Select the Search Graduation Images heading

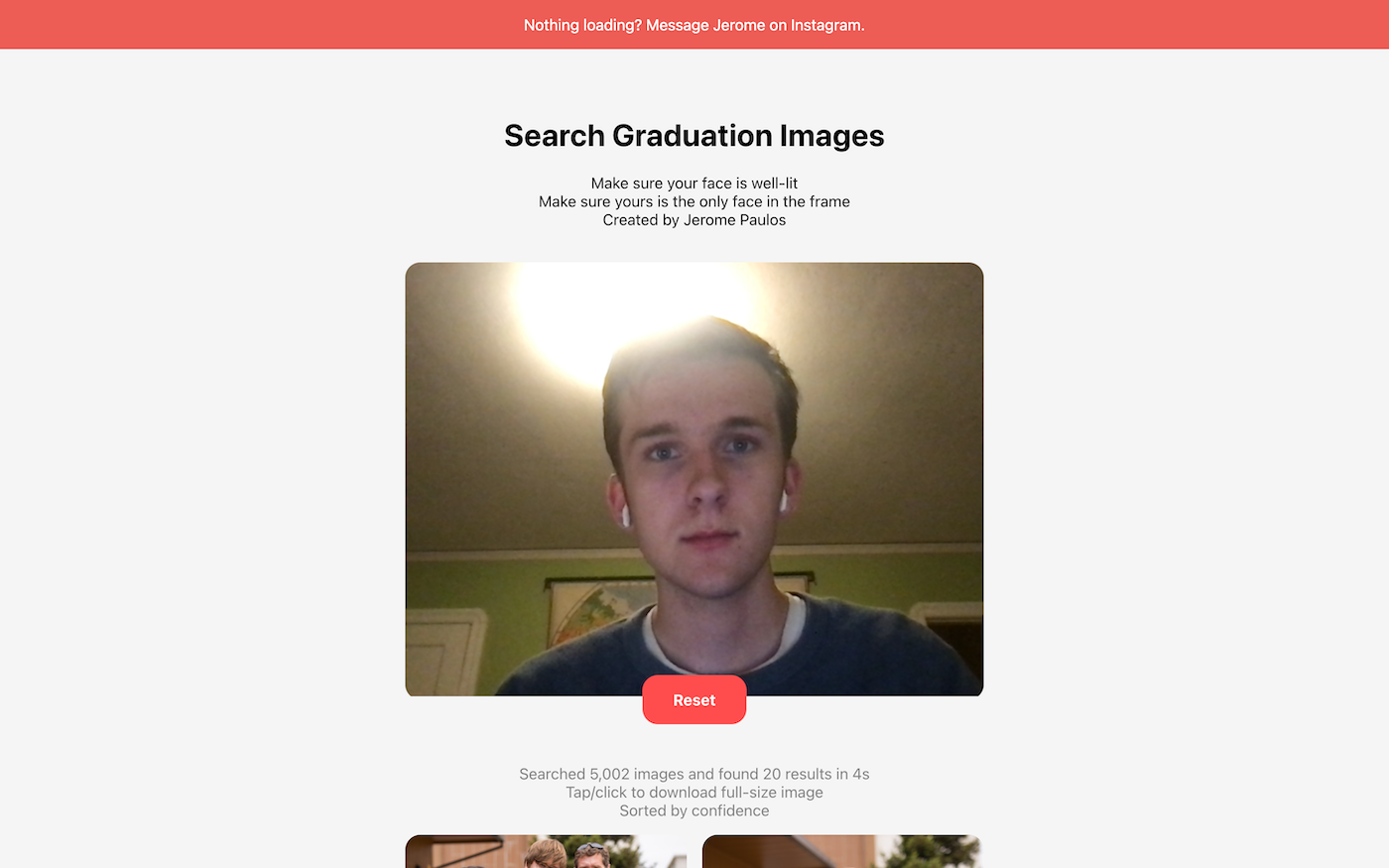694,136
